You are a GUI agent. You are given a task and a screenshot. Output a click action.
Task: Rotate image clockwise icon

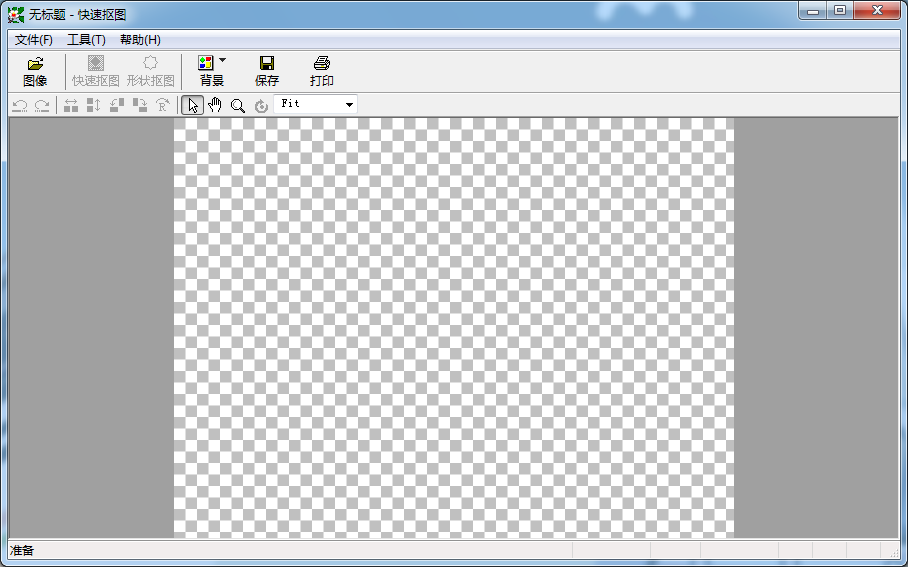pyautogui.click(x=140, y=105)
